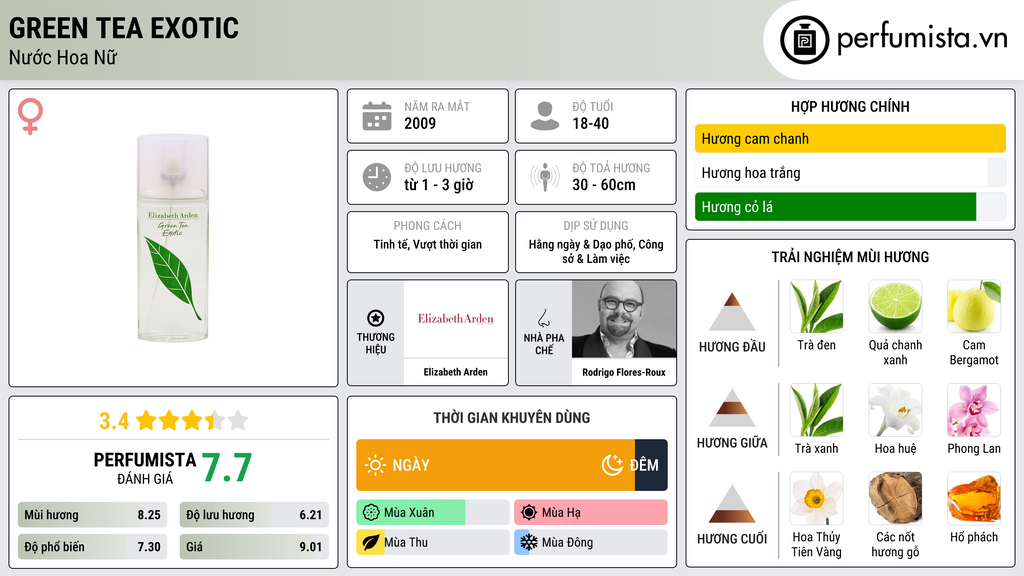This screenshot has width=1024, height=576.
Task: Click the Mùi hương 8.25 score bar
Action: click(92, 515)
